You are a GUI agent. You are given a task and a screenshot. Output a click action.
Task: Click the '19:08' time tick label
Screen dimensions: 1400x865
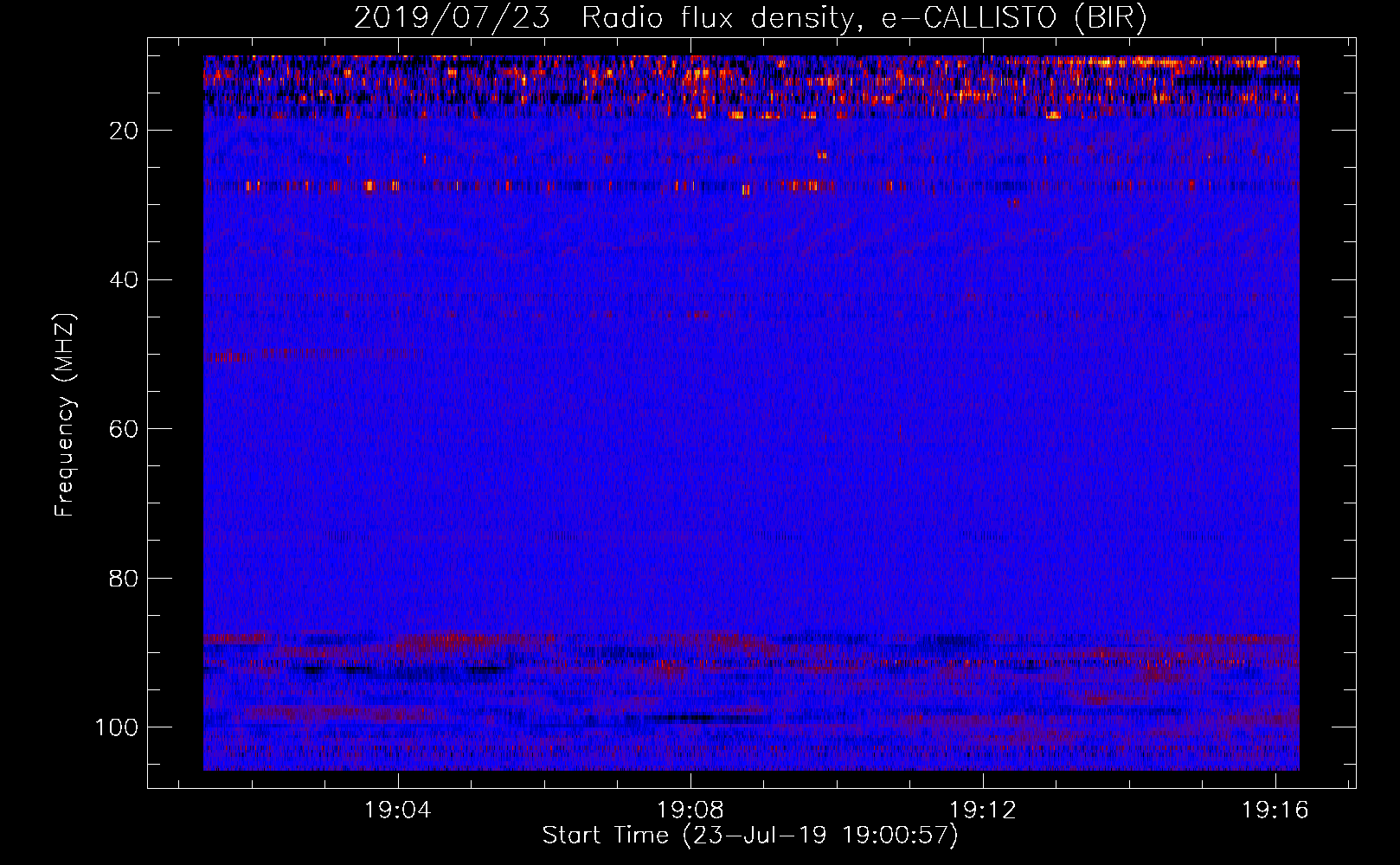[x=690, y=811]
